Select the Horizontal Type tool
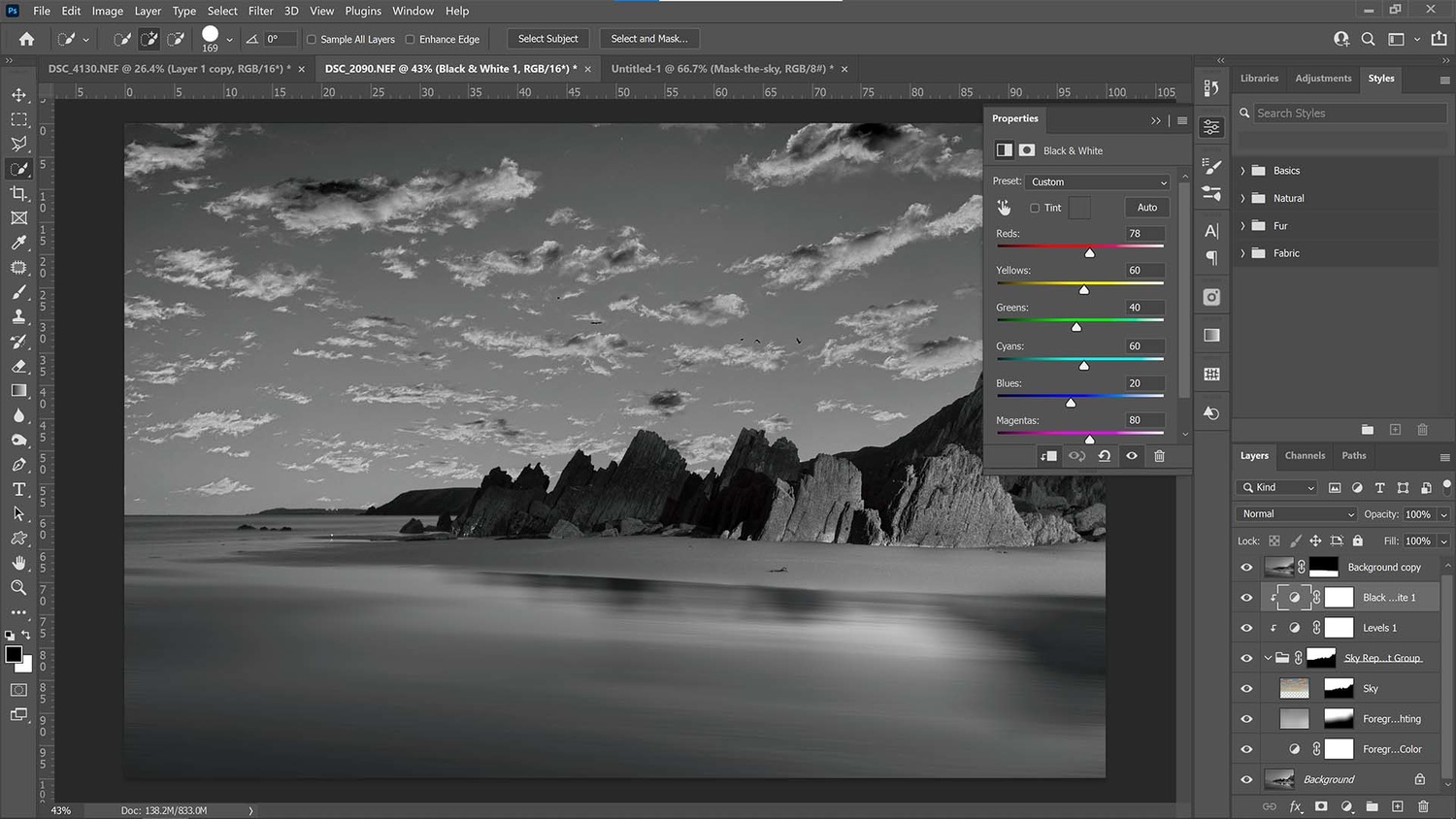Screen dimensions: 1456x819 click(x=19, y=489)
